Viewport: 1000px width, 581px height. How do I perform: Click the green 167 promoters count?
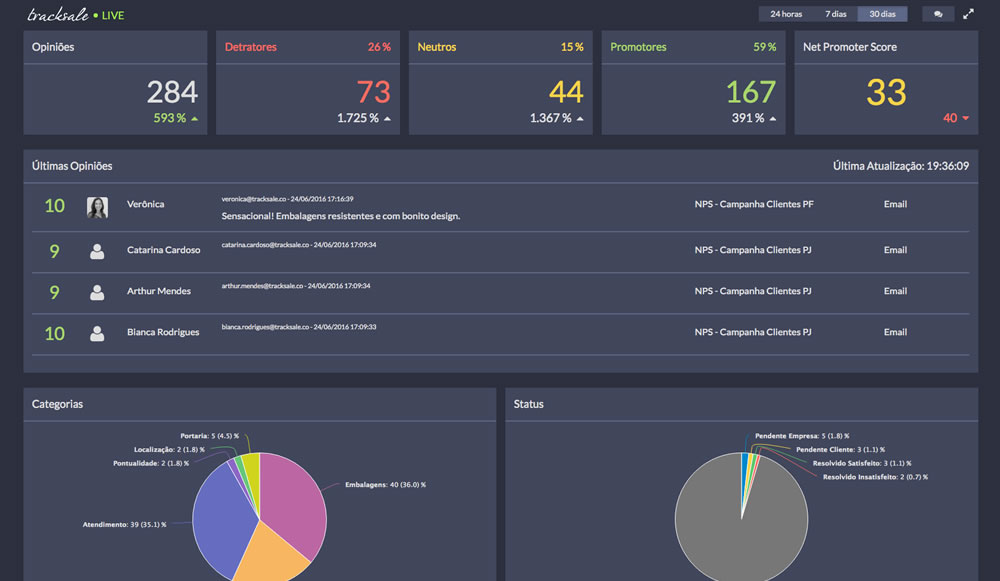tap(751, 92)
